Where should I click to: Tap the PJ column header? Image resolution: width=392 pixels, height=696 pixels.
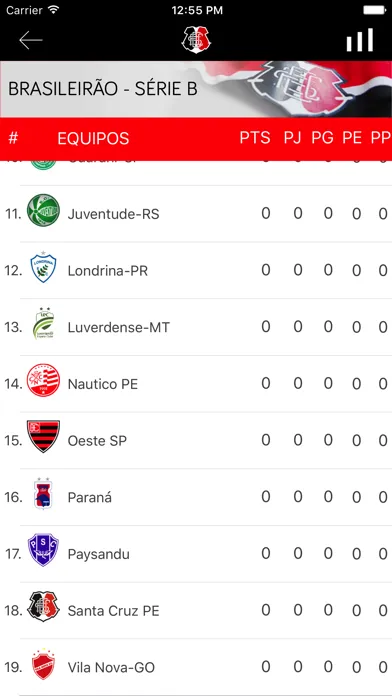click(293, 138)
